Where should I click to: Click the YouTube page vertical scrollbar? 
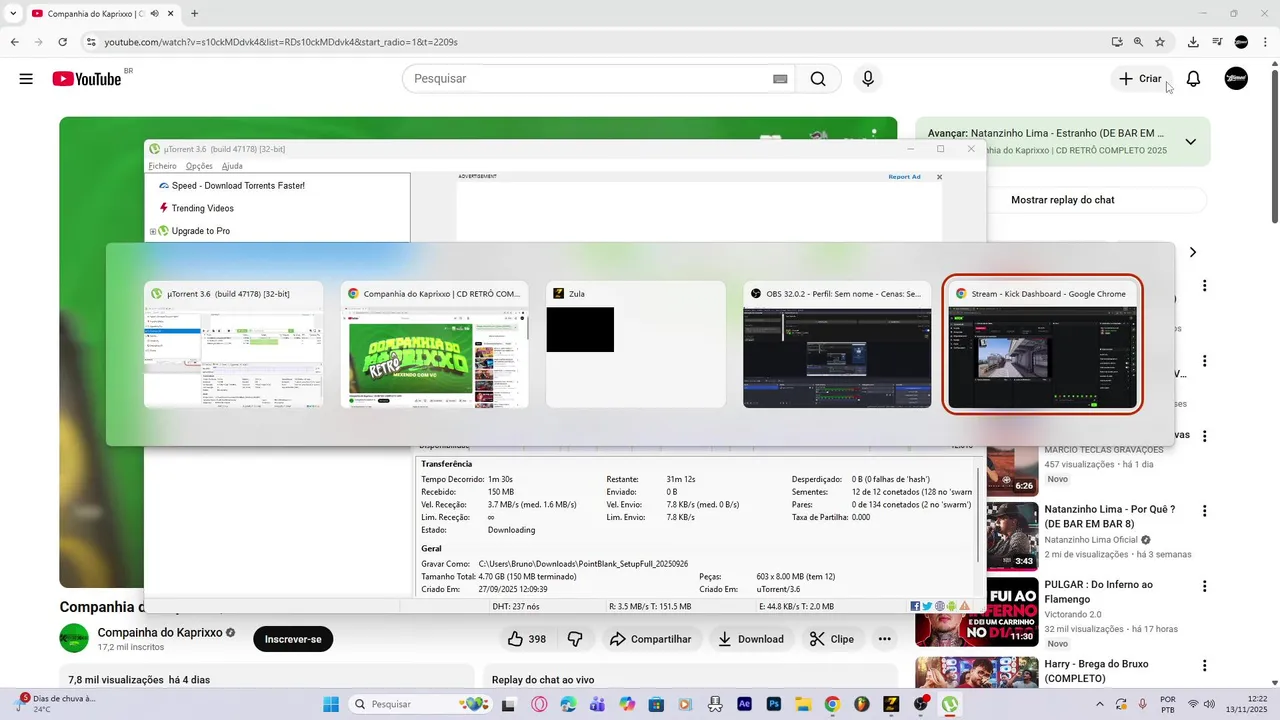pos(1274,145)
